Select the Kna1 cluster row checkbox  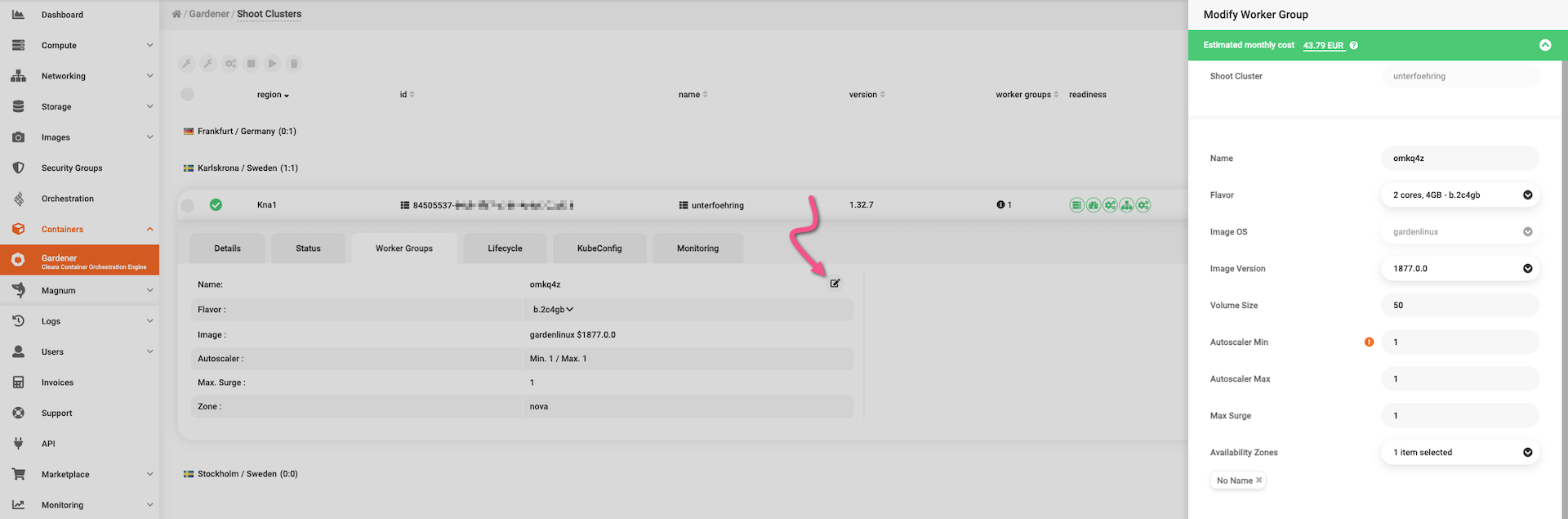[188, 205]
